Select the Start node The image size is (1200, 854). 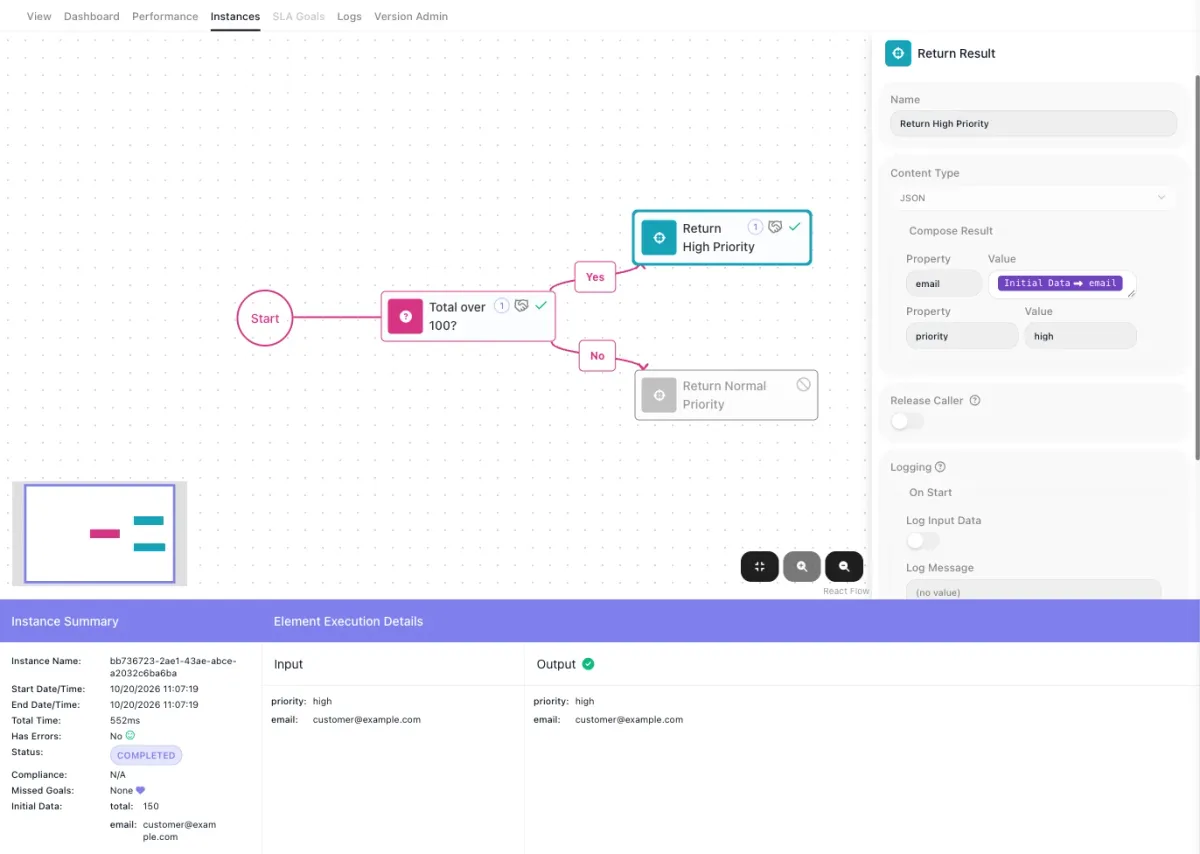click(265, 318)
